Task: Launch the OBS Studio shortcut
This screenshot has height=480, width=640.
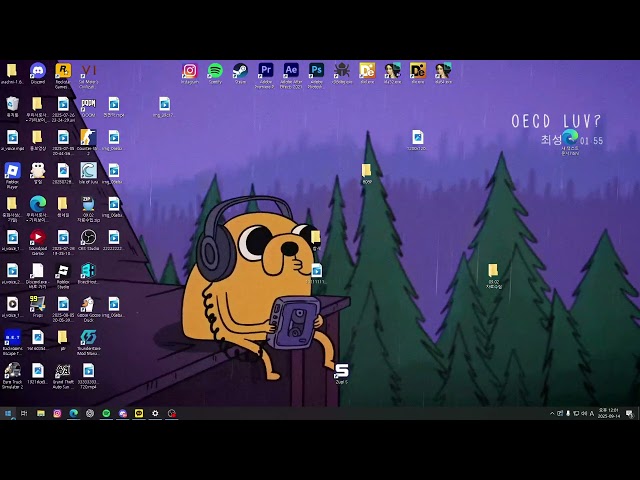Action: tap(88, 238)
